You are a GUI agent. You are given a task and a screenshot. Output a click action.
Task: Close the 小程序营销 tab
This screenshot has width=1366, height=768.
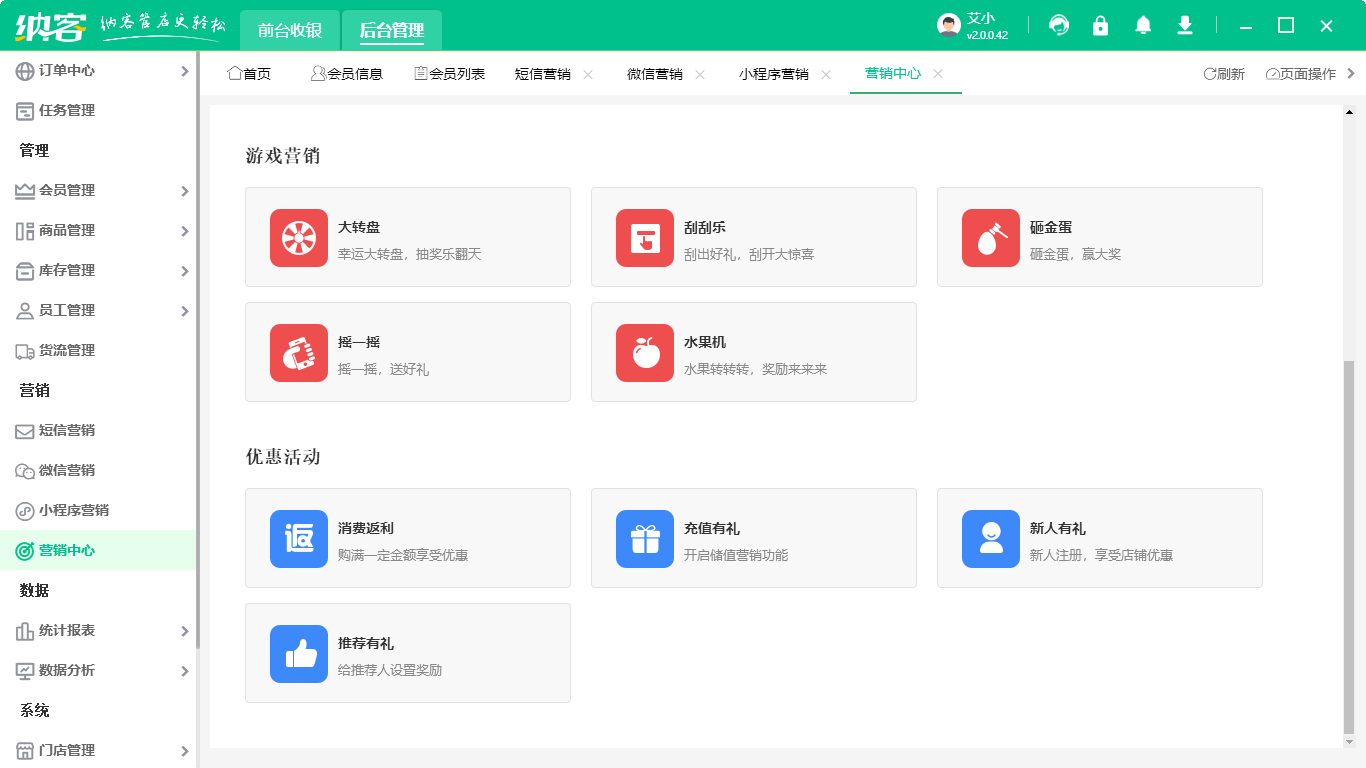(826, 74)
